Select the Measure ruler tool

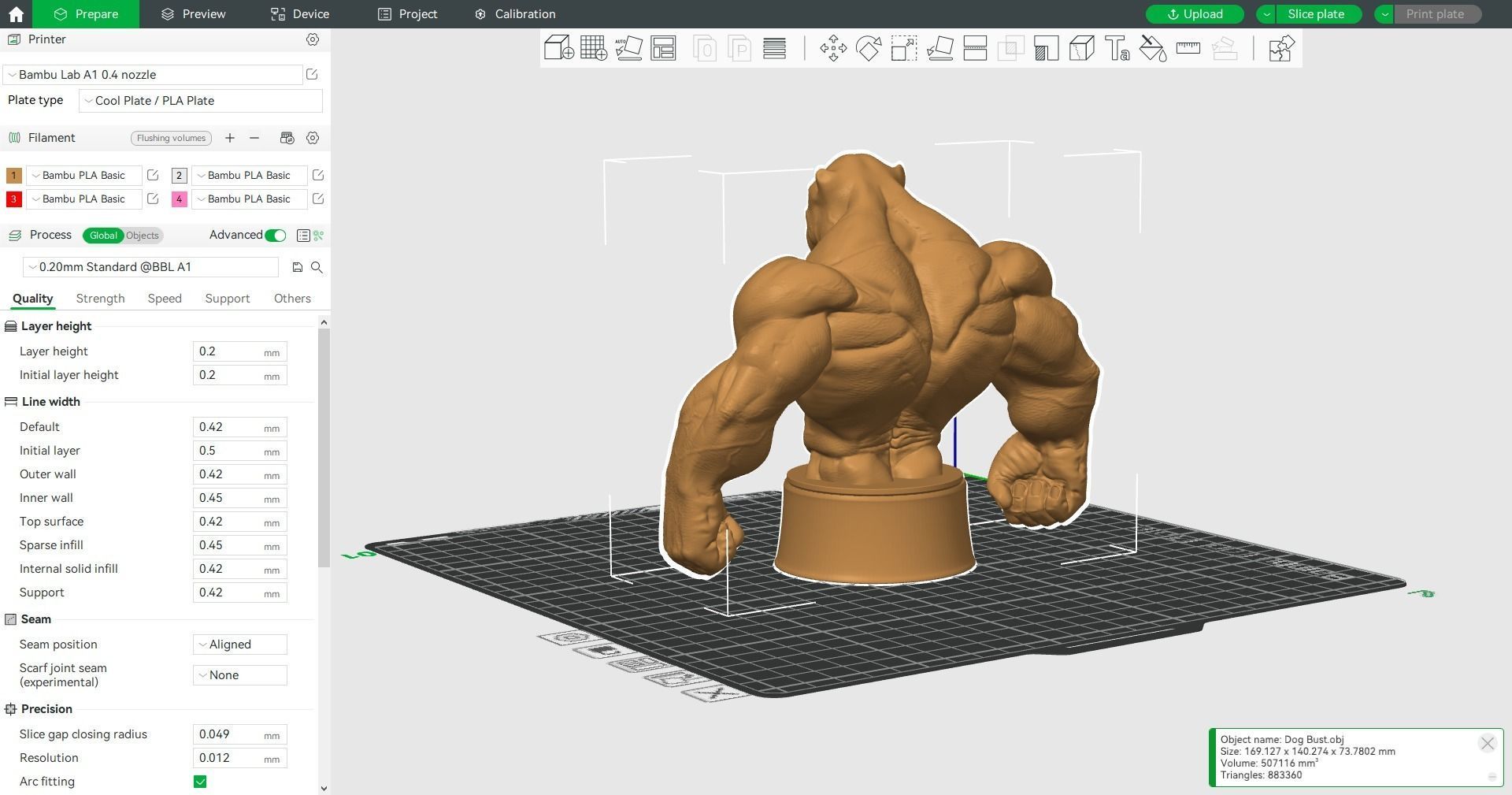click(1188, 48)
